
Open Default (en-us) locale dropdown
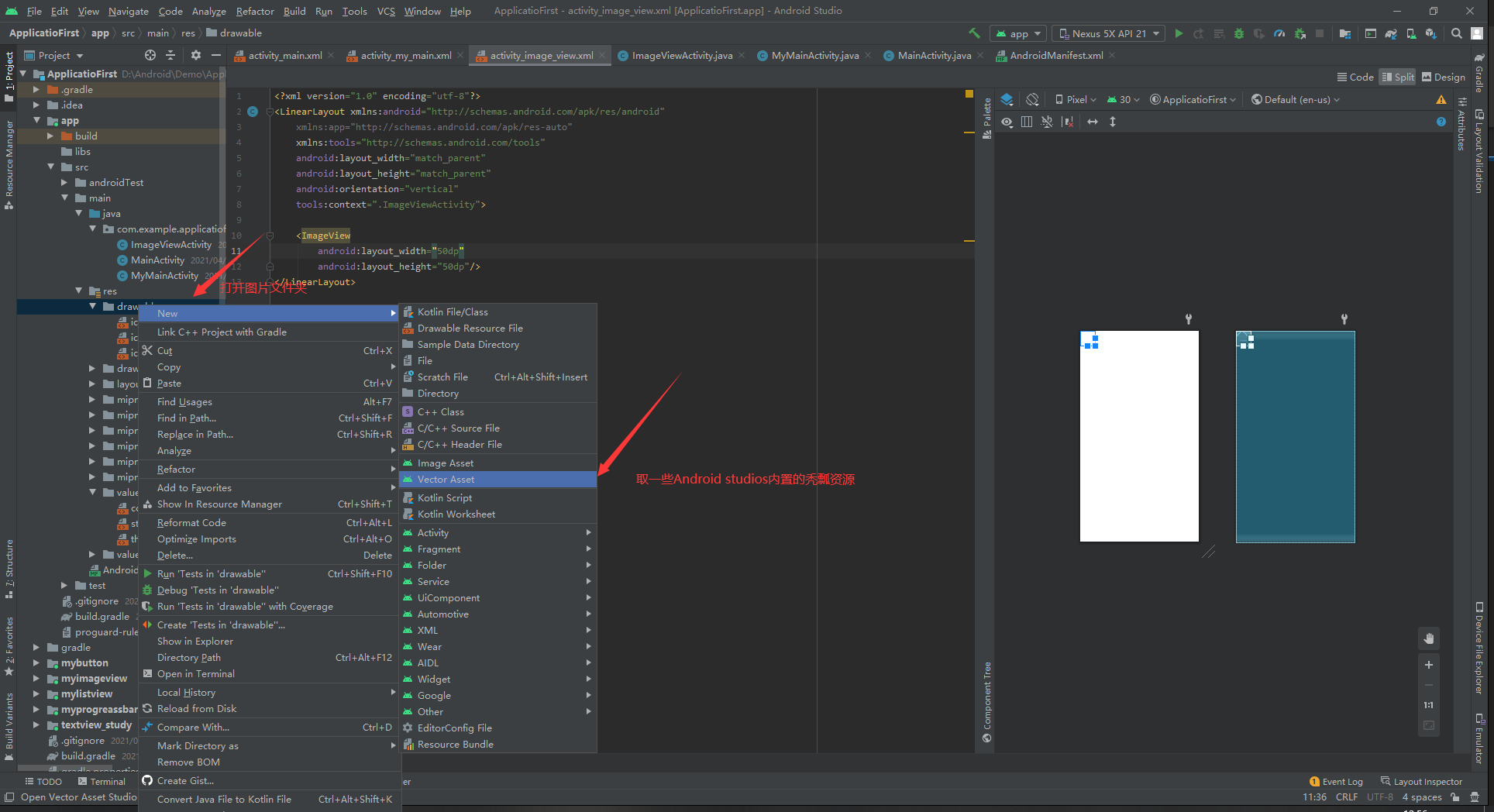tap(1296, 99)
